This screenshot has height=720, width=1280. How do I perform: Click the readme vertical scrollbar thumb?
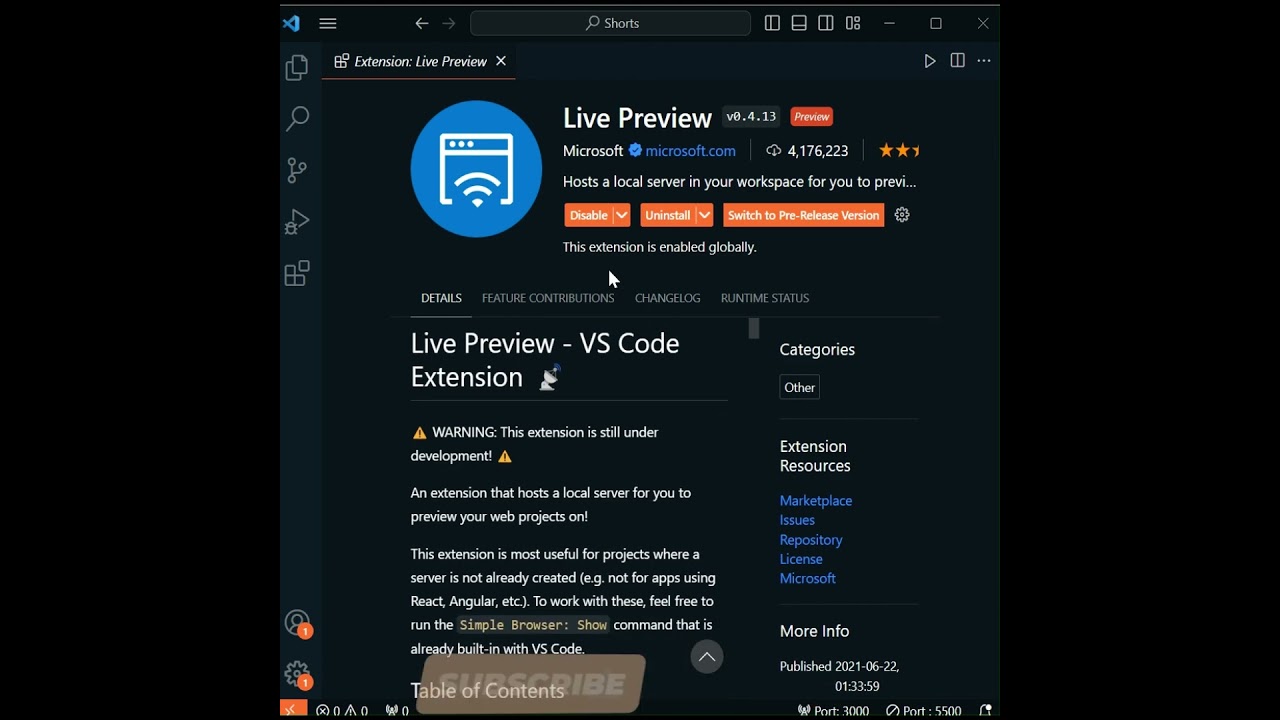pos(754,329)
